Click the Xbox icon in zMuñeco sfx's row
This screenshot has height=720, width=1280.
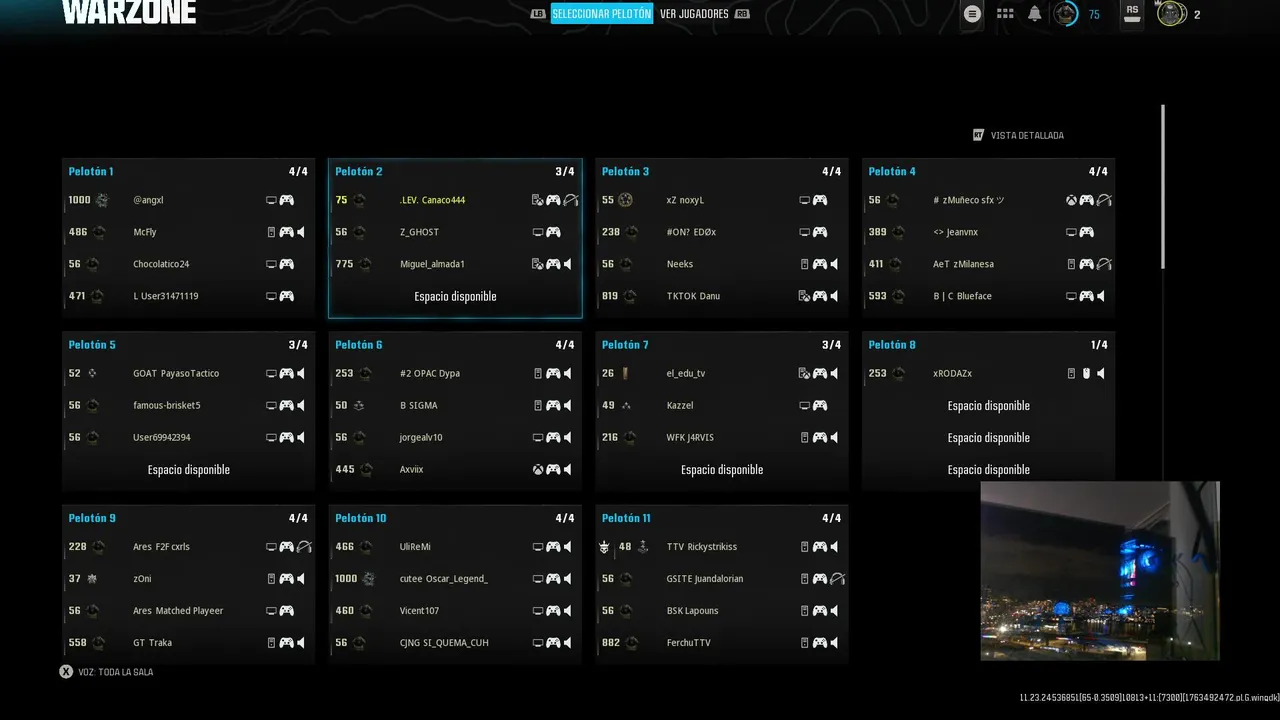click(x=1071, y=200)
